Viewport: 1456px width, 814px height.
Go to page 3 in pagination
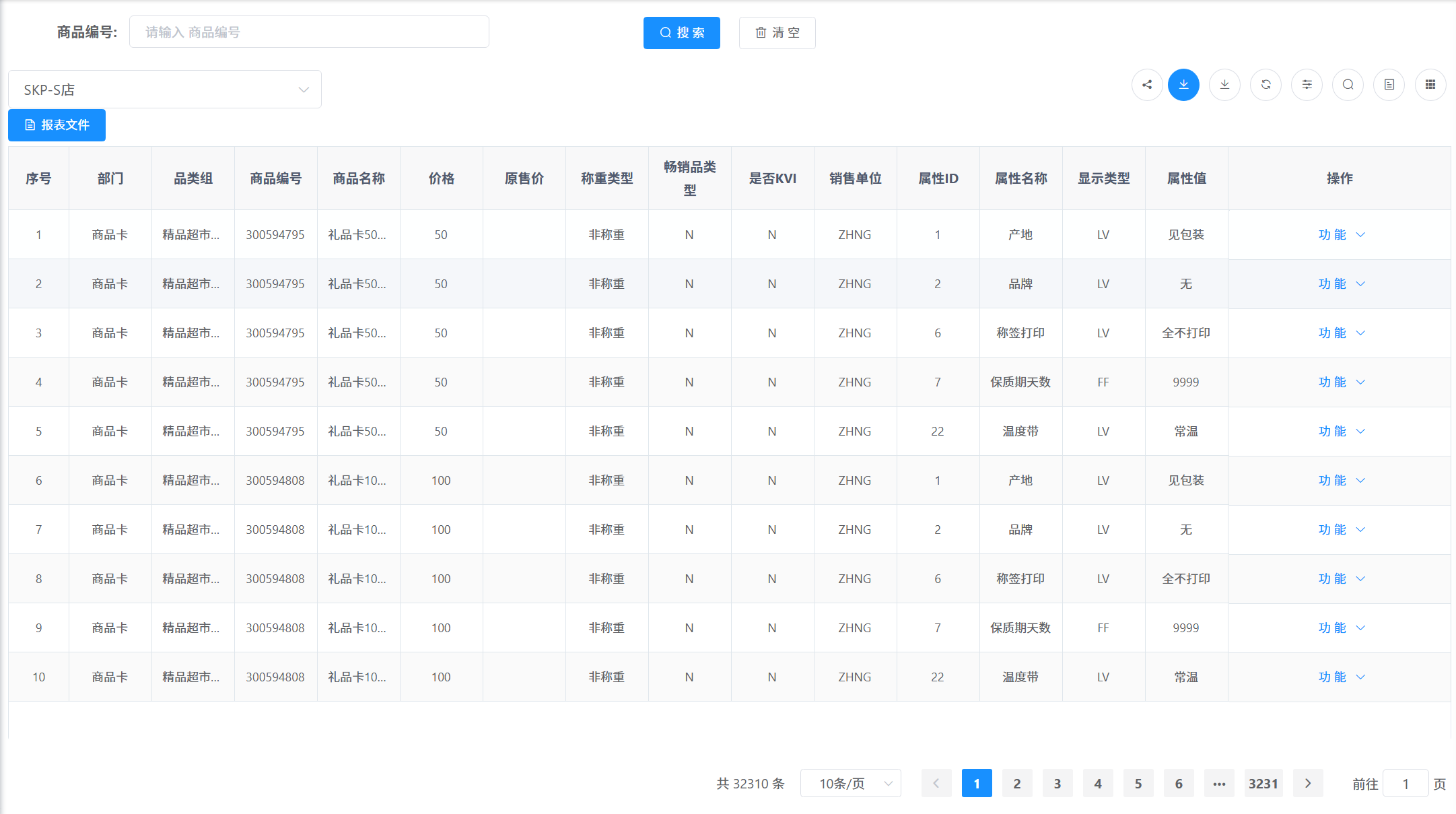click(x=1058, y=783)
